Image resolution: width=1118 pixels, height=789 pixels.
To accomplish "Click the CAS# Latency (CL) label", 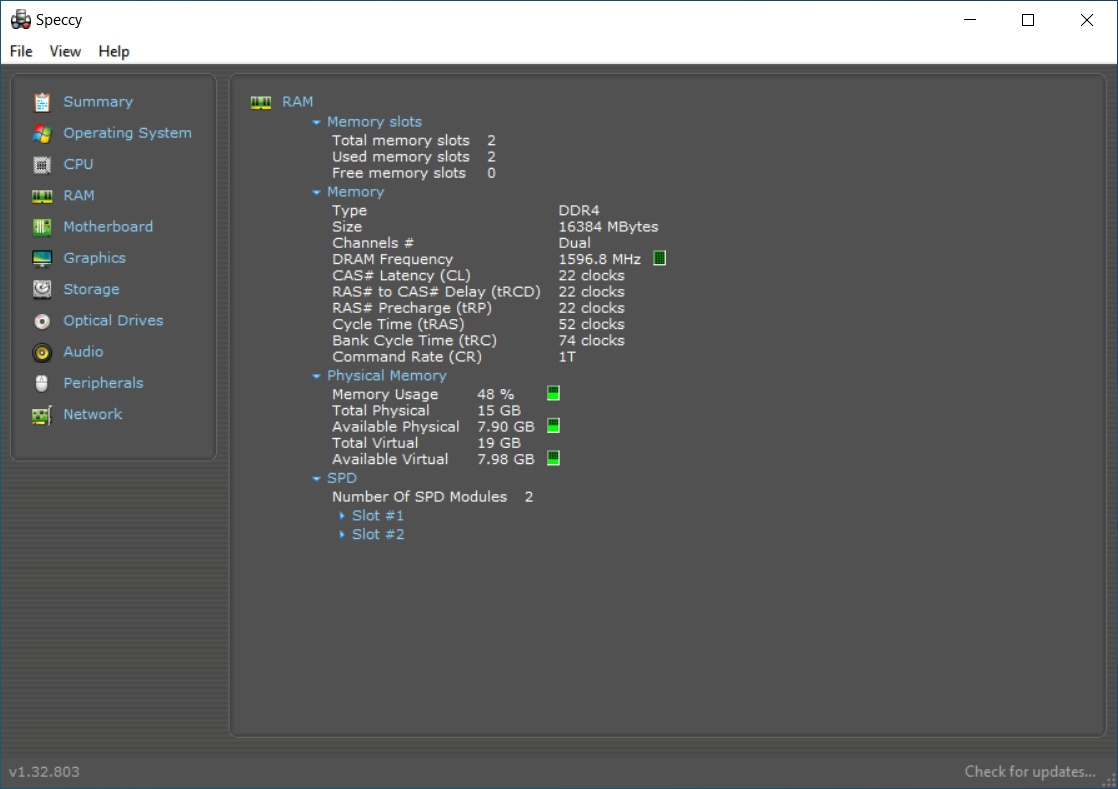I will coord(401,276).
